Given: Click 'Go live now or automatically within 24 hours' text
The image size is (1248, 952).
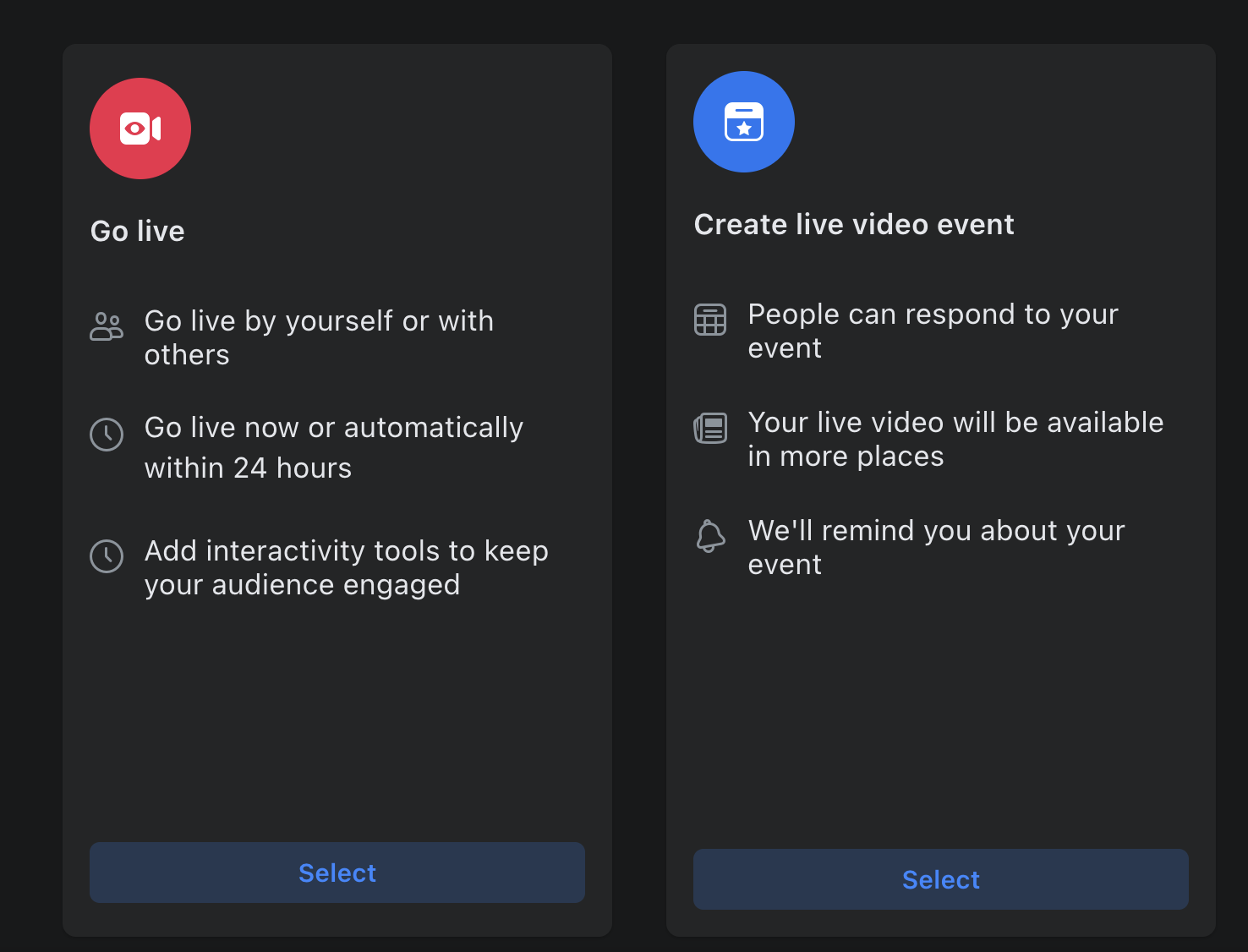Looking at the screenshot, I should (333, 447).
